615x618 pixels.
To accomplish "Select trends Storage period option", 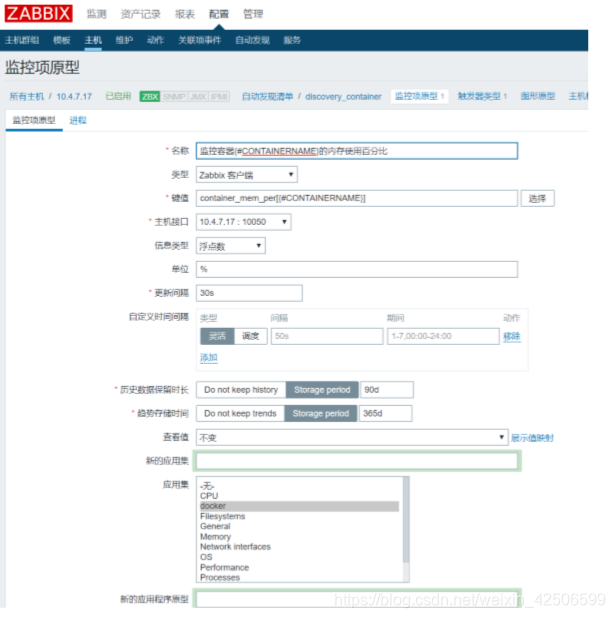I will [x=321, y=413].
